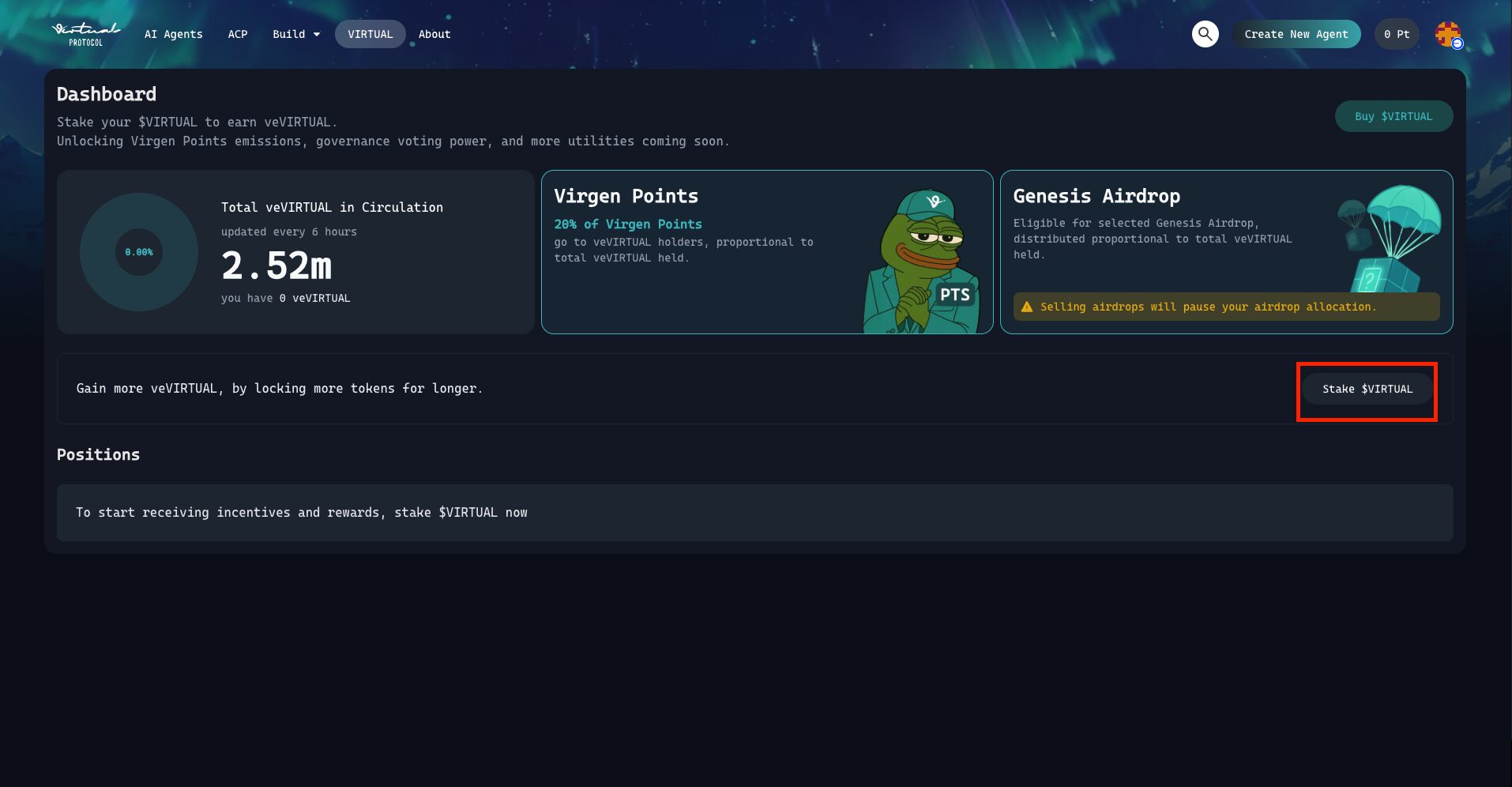Click 'updated every 6 hours' text
Image resolution: width=1512 pixels, height=787 pixels.
(x=289, y=232)
